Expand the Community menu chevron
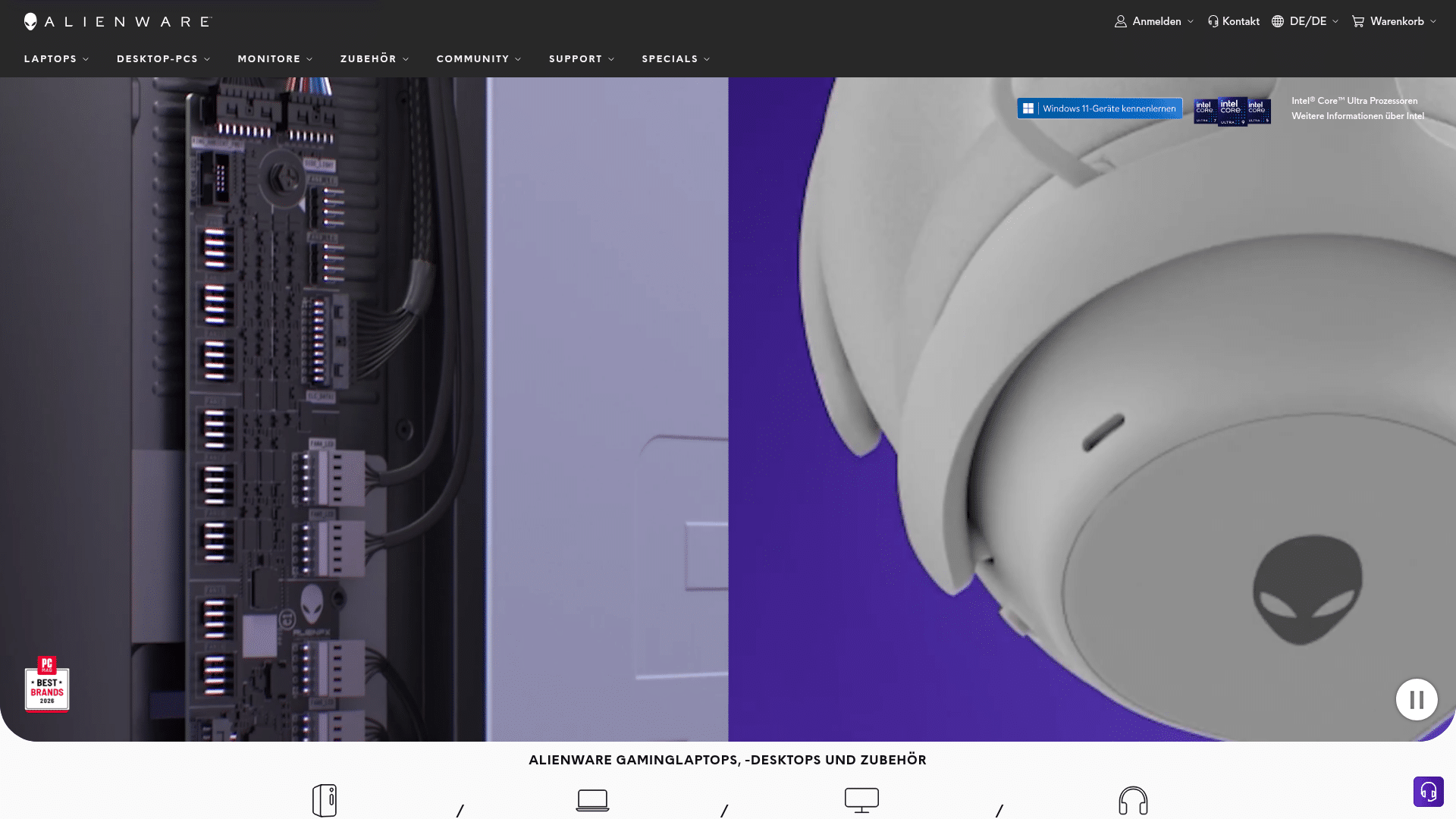 click(x=518, y=59)
